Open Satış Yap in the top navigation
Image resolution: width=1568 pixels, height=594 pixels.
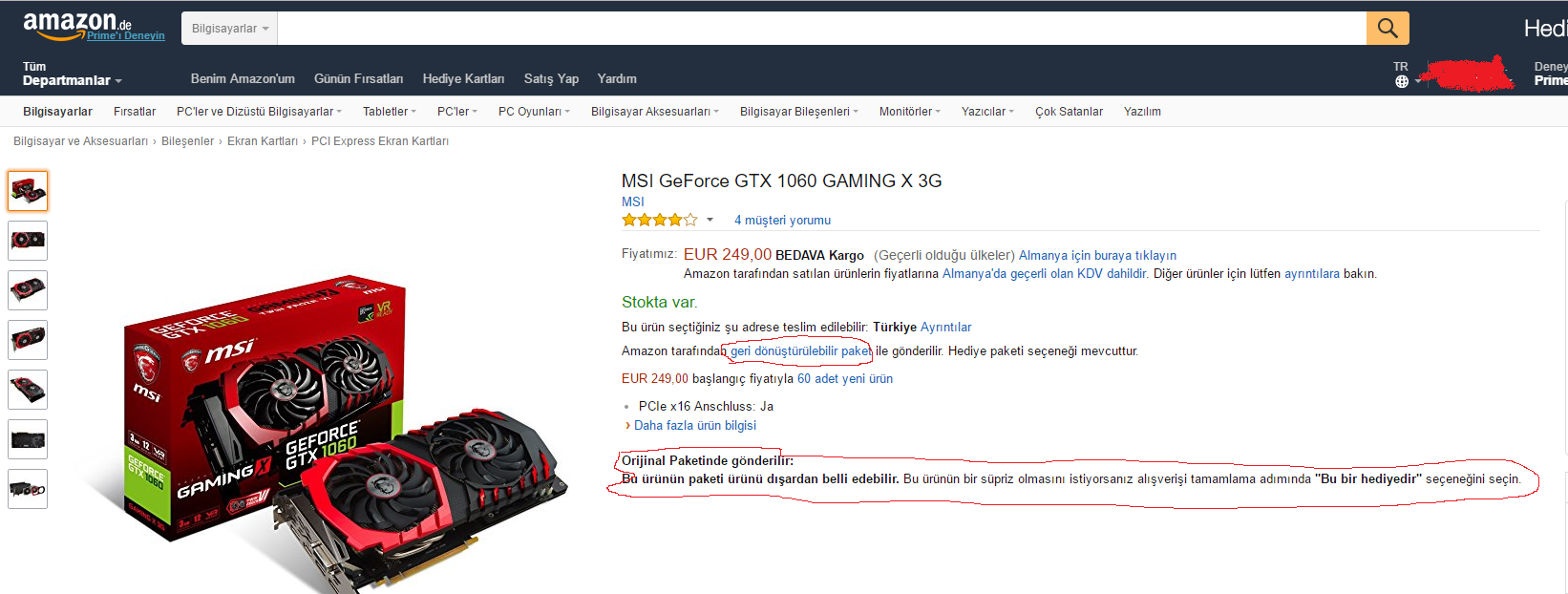[551, 79]
